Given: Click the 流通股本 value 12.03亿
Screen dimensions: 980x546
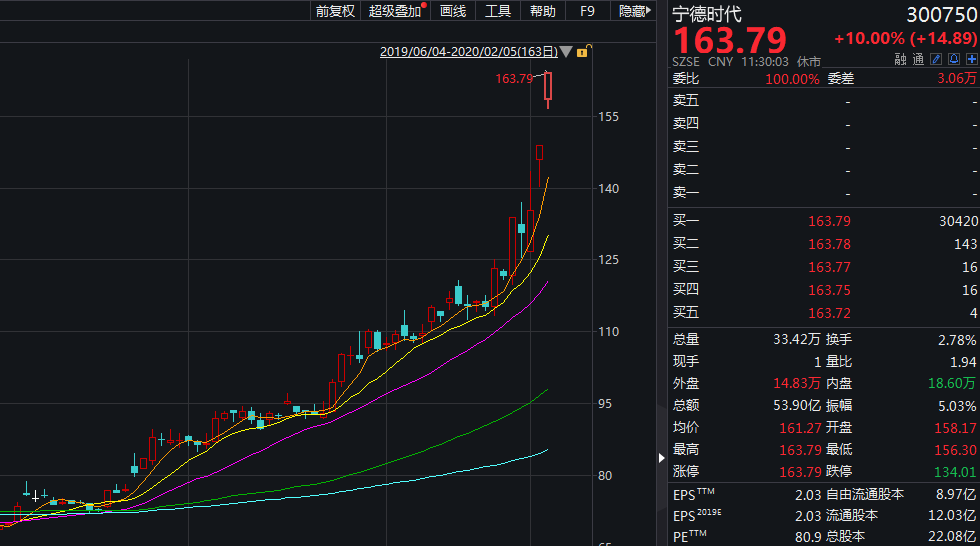Looking at the screenshot, I should (952, 515).
